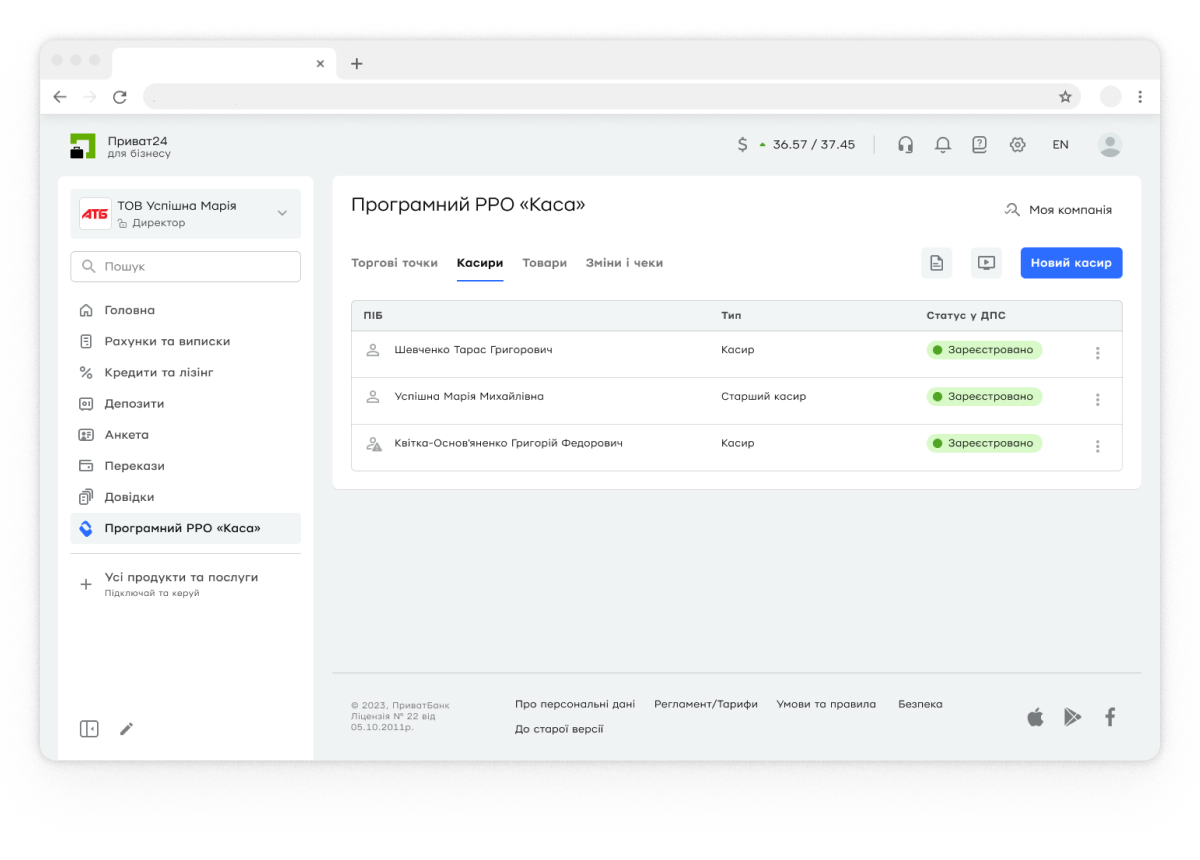Expand ТОВ Успішна Марія company dropdown
This screenshot has height=860, width=1200.
(x=282, y=213)
